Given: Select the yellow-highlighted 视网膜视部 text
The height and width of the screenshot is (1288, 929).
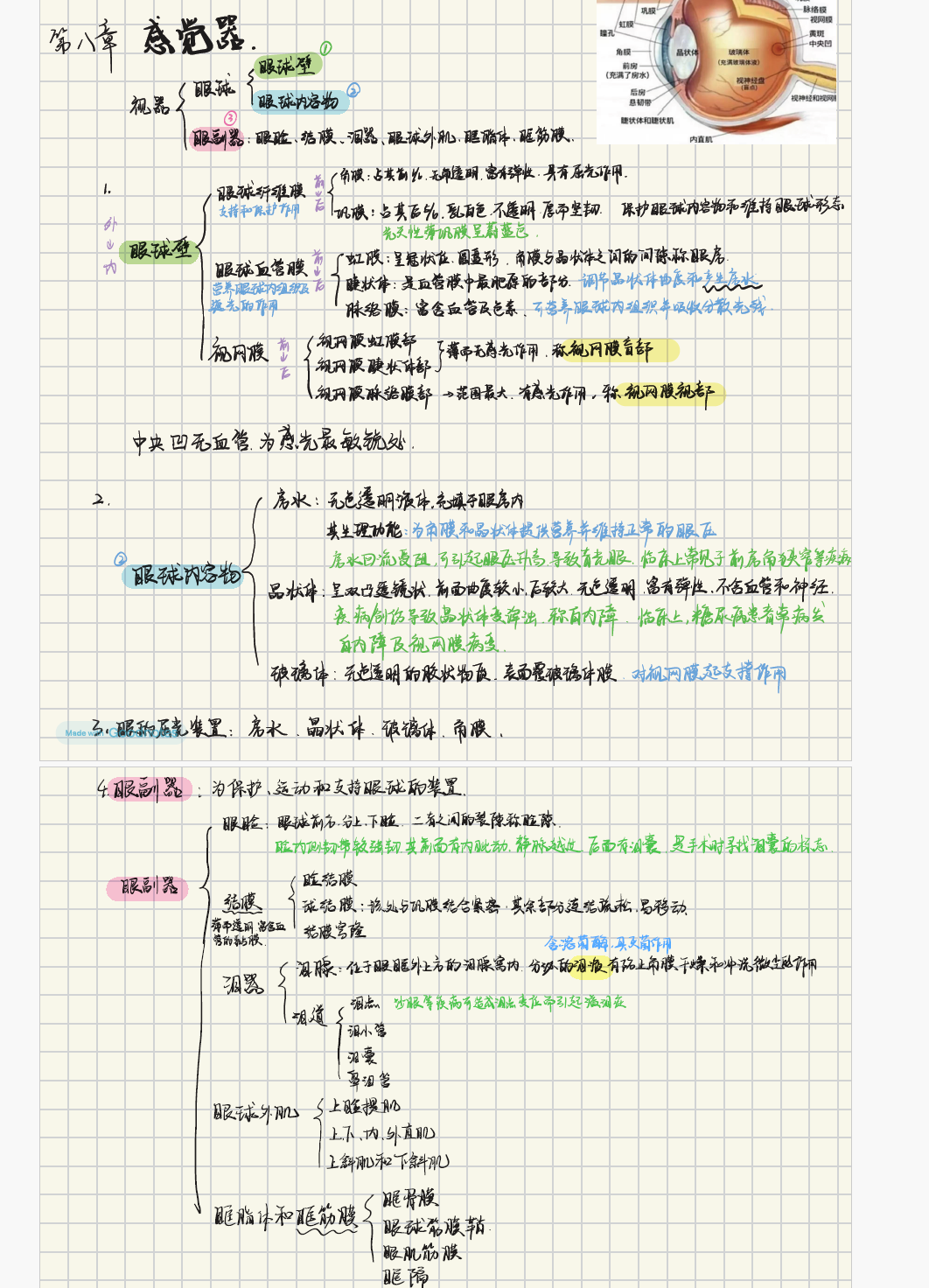Looking at the screenshot, I should click(x=668, y=393).
